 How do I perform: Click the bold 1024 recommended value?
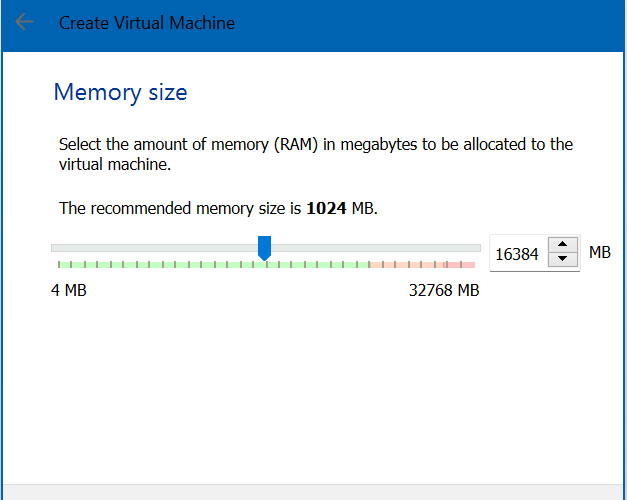tap(324, 208)
